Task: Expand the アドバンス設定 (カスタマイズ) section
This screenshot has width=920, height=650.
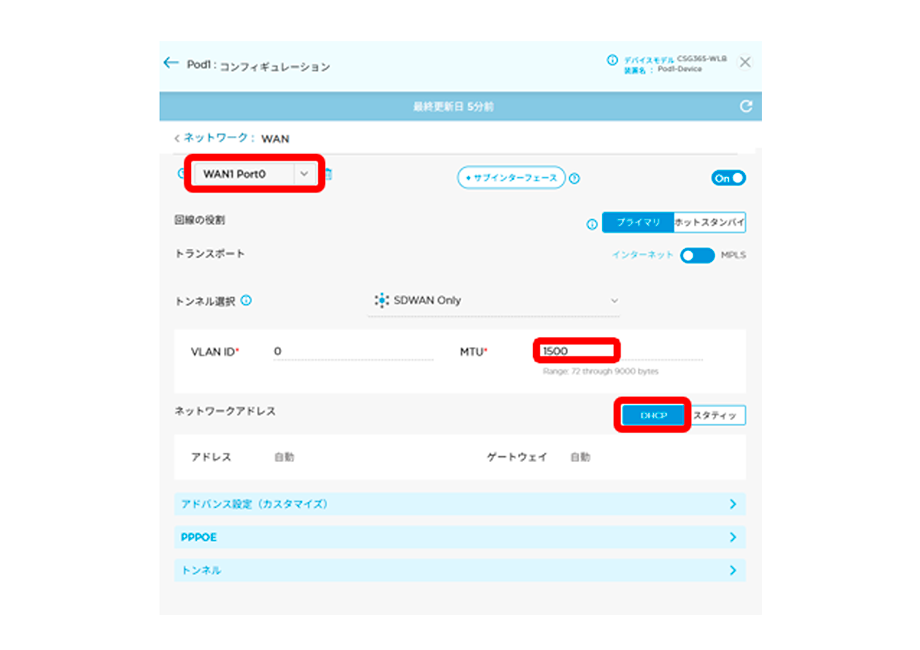Action: pyautogui.click(x=459, y=504)
